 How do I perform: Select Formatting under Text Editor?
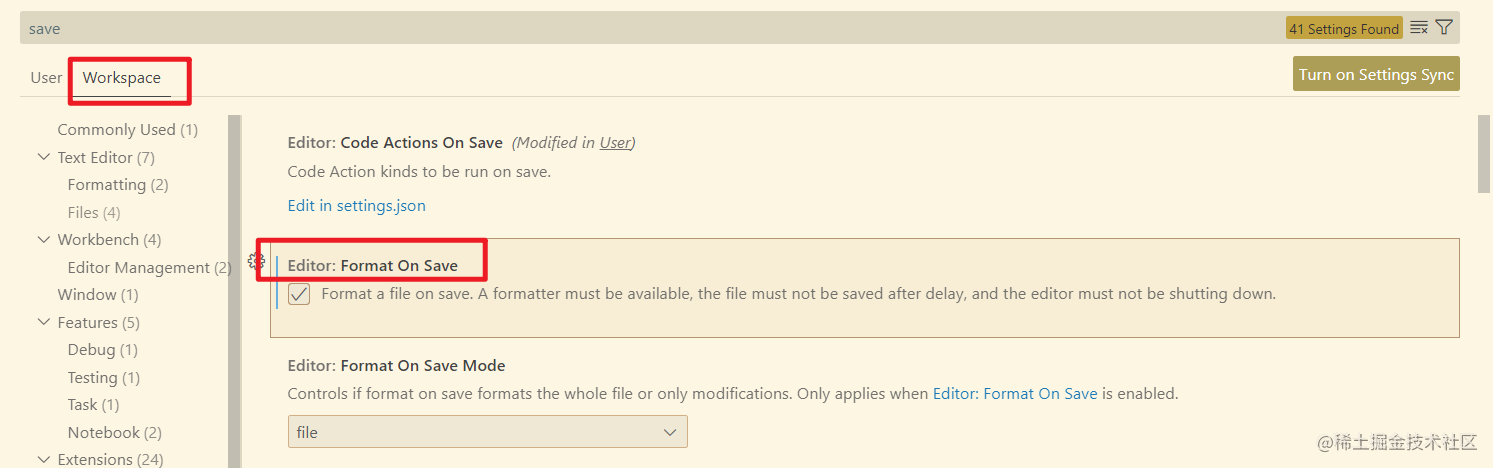click(x=118, y=185)
